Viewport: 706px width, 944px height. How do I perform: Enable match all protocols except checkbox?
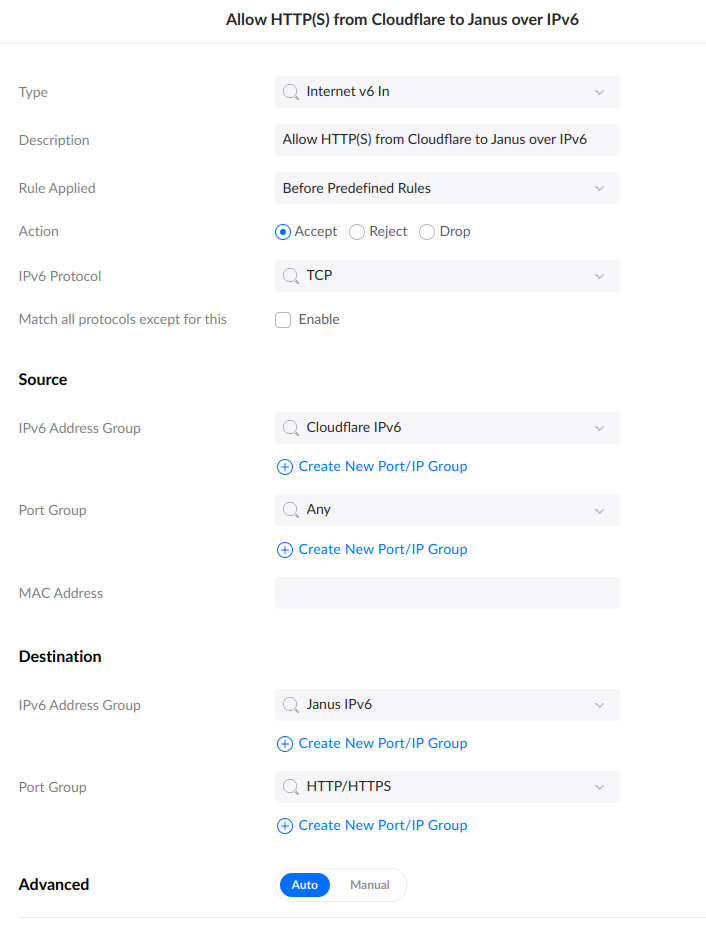pos(284,319)
